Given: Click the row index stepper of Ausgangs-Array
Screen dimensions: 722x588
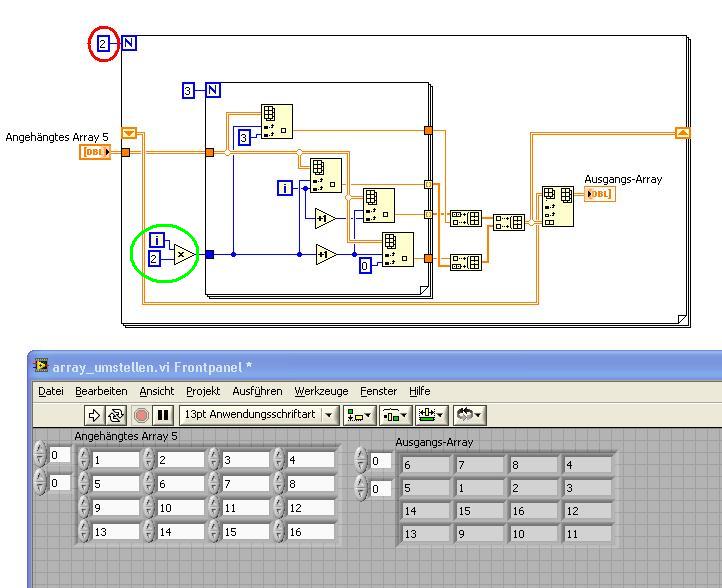Looking at the screenshot, I should [362, 461].
